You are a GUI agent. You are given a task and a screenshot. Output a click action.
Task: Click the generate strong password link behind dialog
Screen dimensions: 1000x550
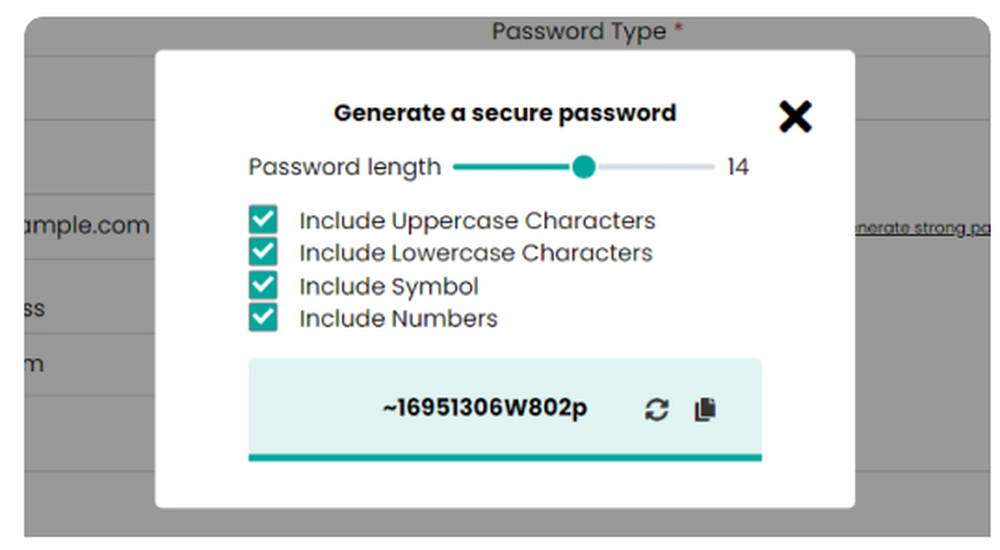[x=921, y=228]
